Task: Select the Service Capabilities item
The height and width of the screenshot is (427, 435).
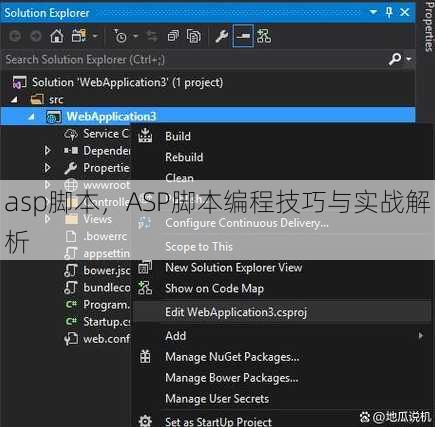Action: [105, 134]
